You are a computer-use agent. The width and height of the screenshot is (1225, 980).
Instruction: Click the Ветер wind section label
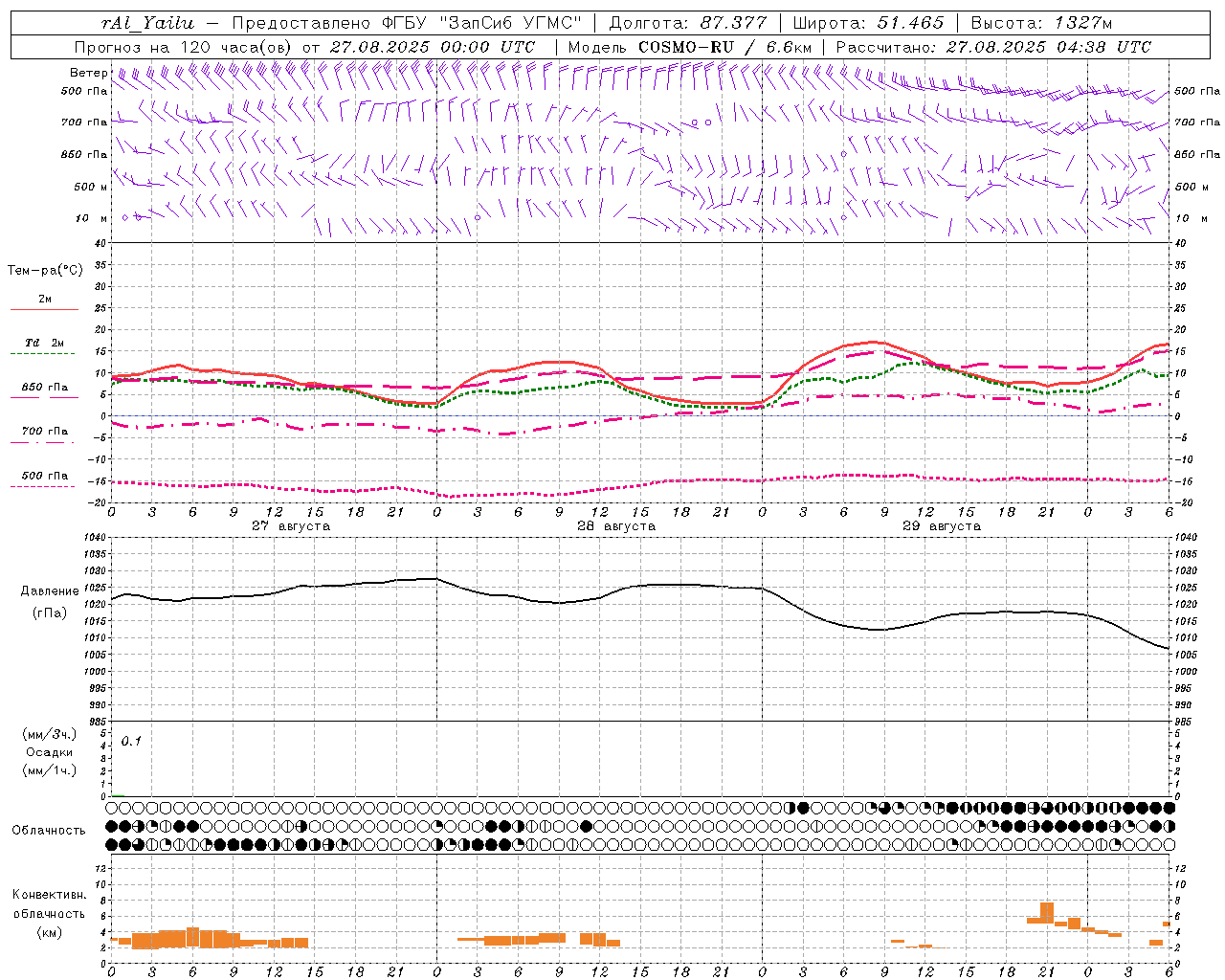pyautogui.click(x=89, y=73)
